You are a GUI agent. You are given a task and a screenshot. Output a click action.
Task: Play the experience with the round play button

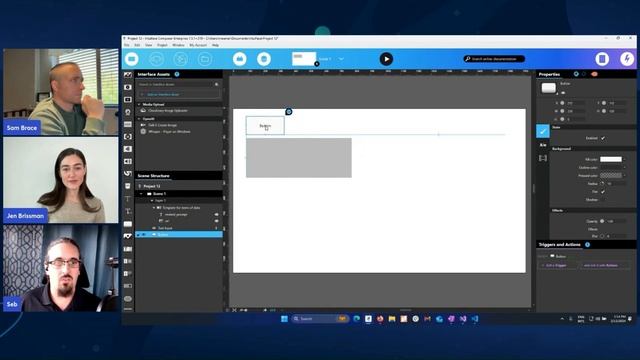point(386,59)
